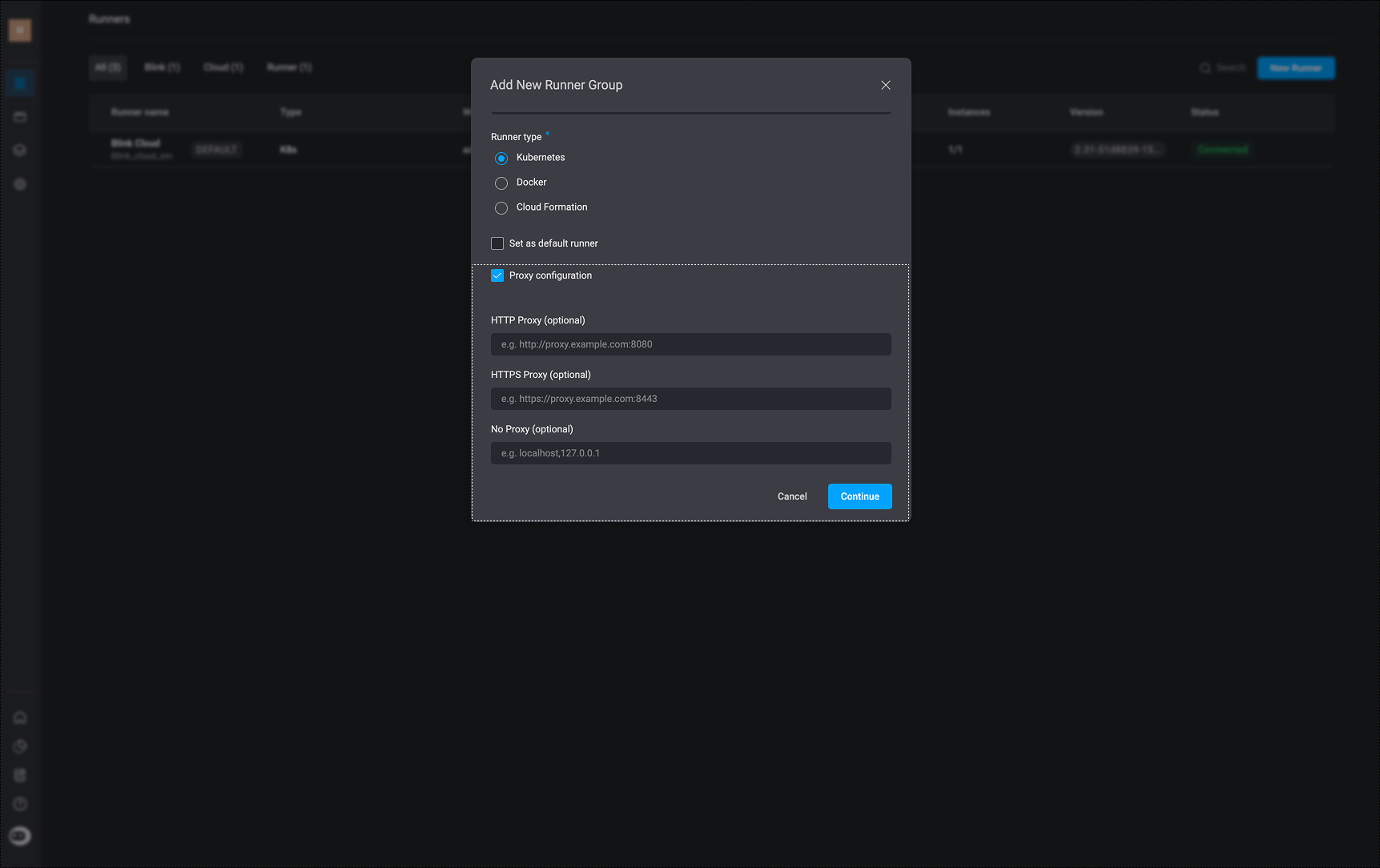Viewport: 1380px width, 868px height.
Task: Click into the HTTPS Proxy field
Action: click(690, 399)
